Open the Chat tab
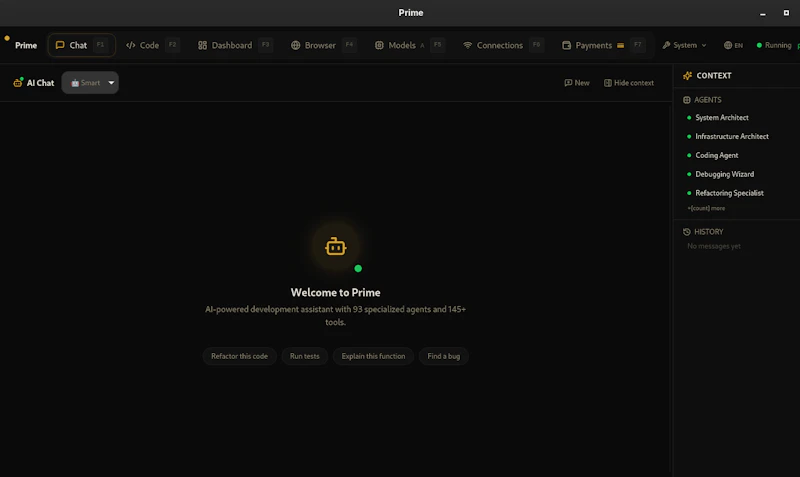Screen dimensions: 800x477 [81, 45]
